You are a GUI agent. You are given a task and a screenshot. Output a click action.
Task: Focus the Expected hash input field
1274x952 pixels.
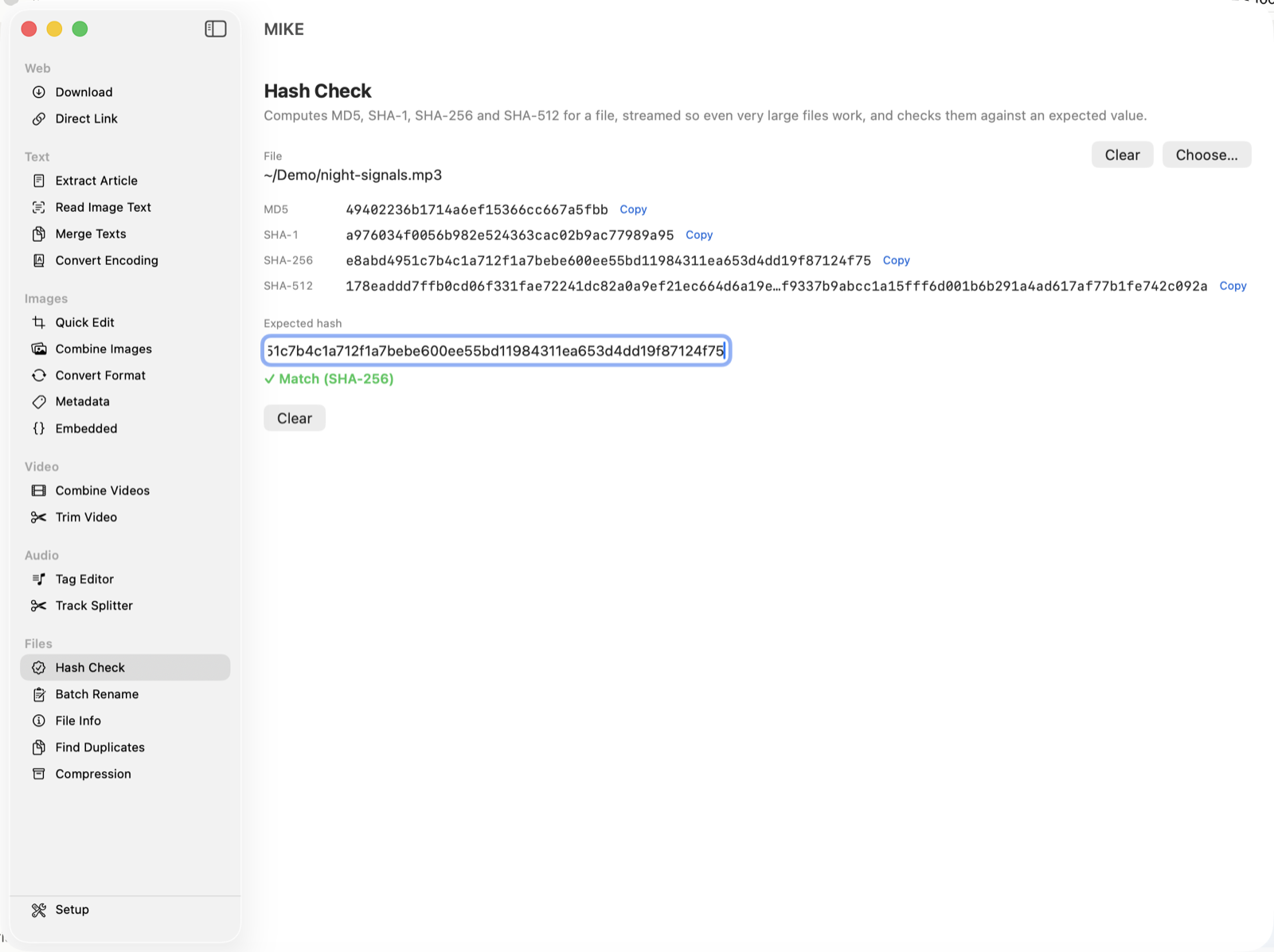(x=496, y=351)
